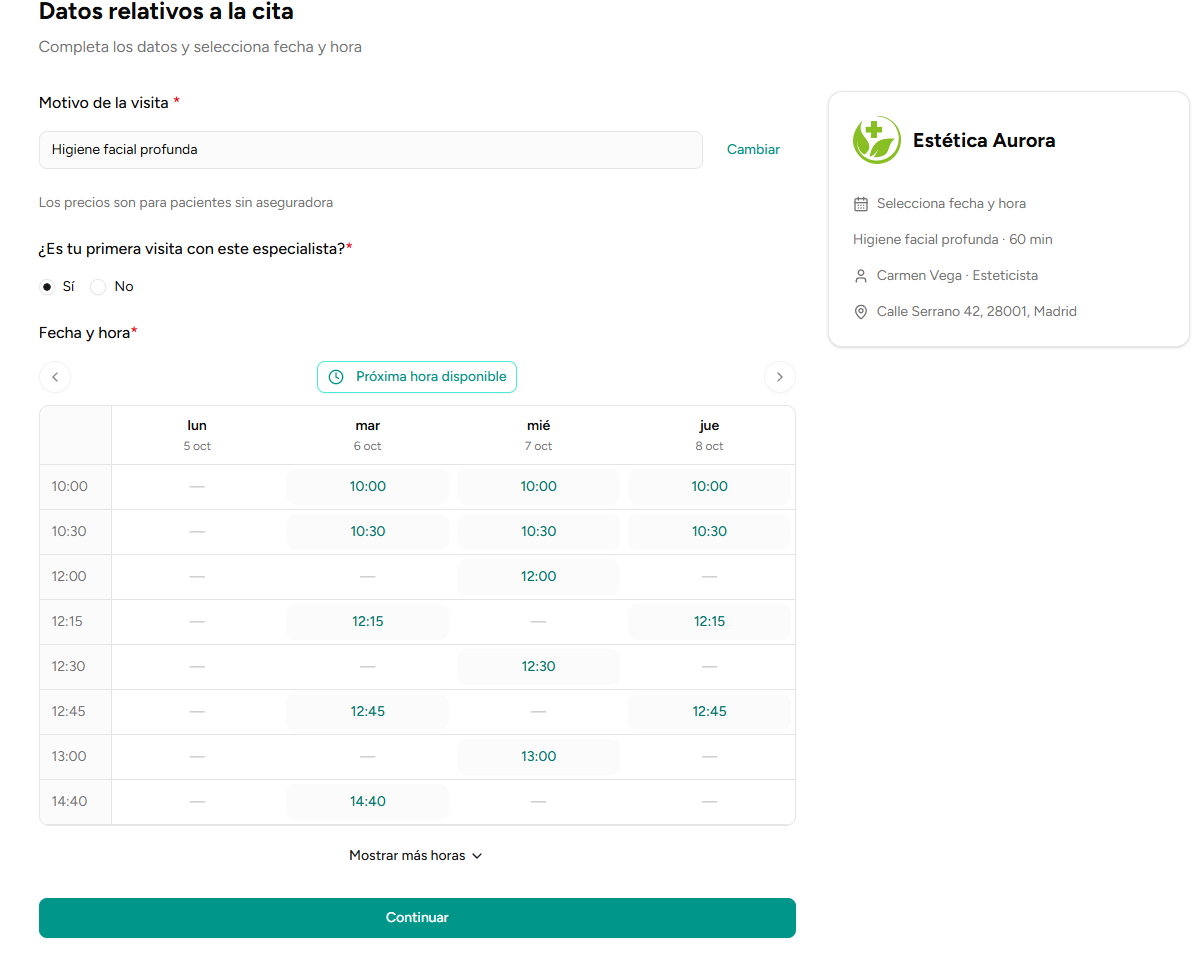The image size is (1197, 959).
Task: Select 12:15 on Tuesday 6 oct
Action: click(x=368, y=622)
